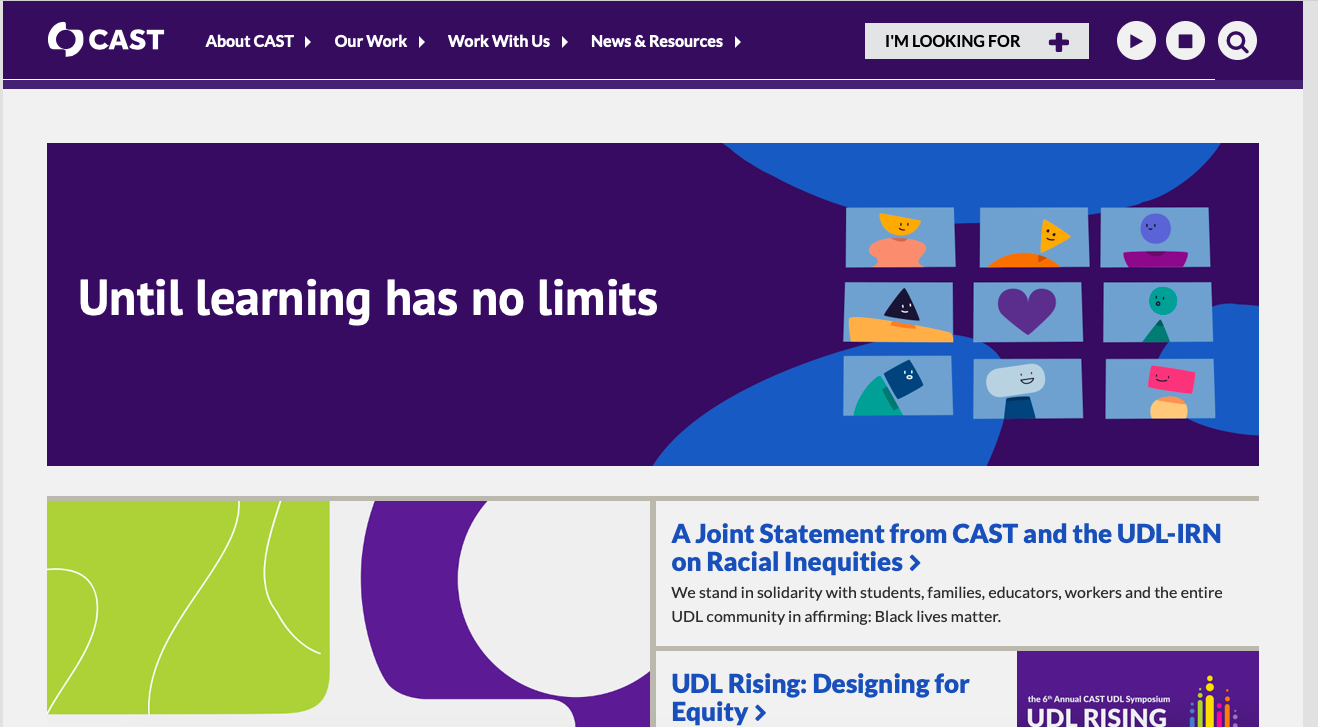The image size is (1318, 727).
Task: Click the pink rectangle character tile
Action: 1160,388
